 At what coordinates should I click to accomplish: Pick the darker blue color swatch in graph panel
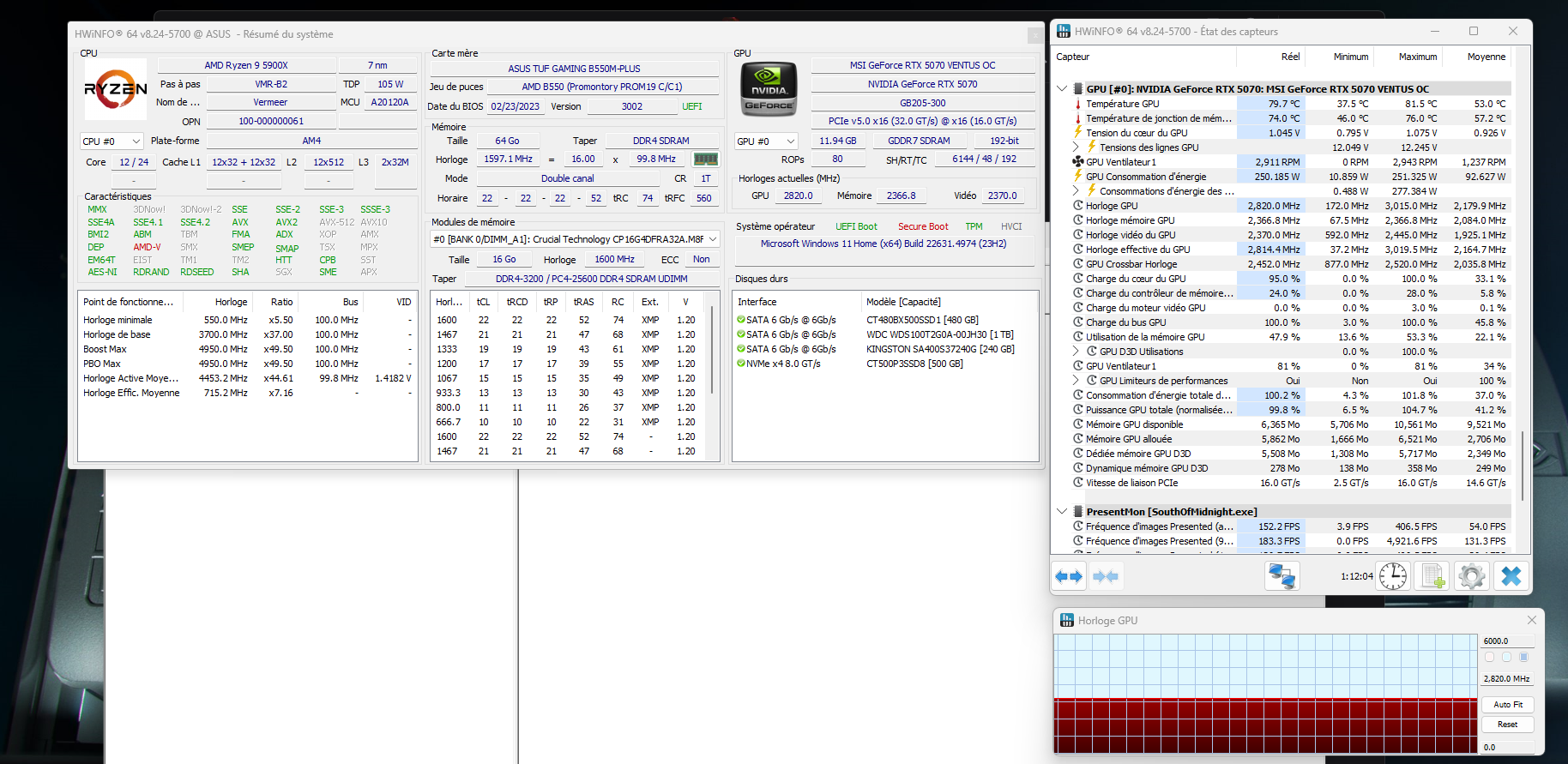[1523, 658]
